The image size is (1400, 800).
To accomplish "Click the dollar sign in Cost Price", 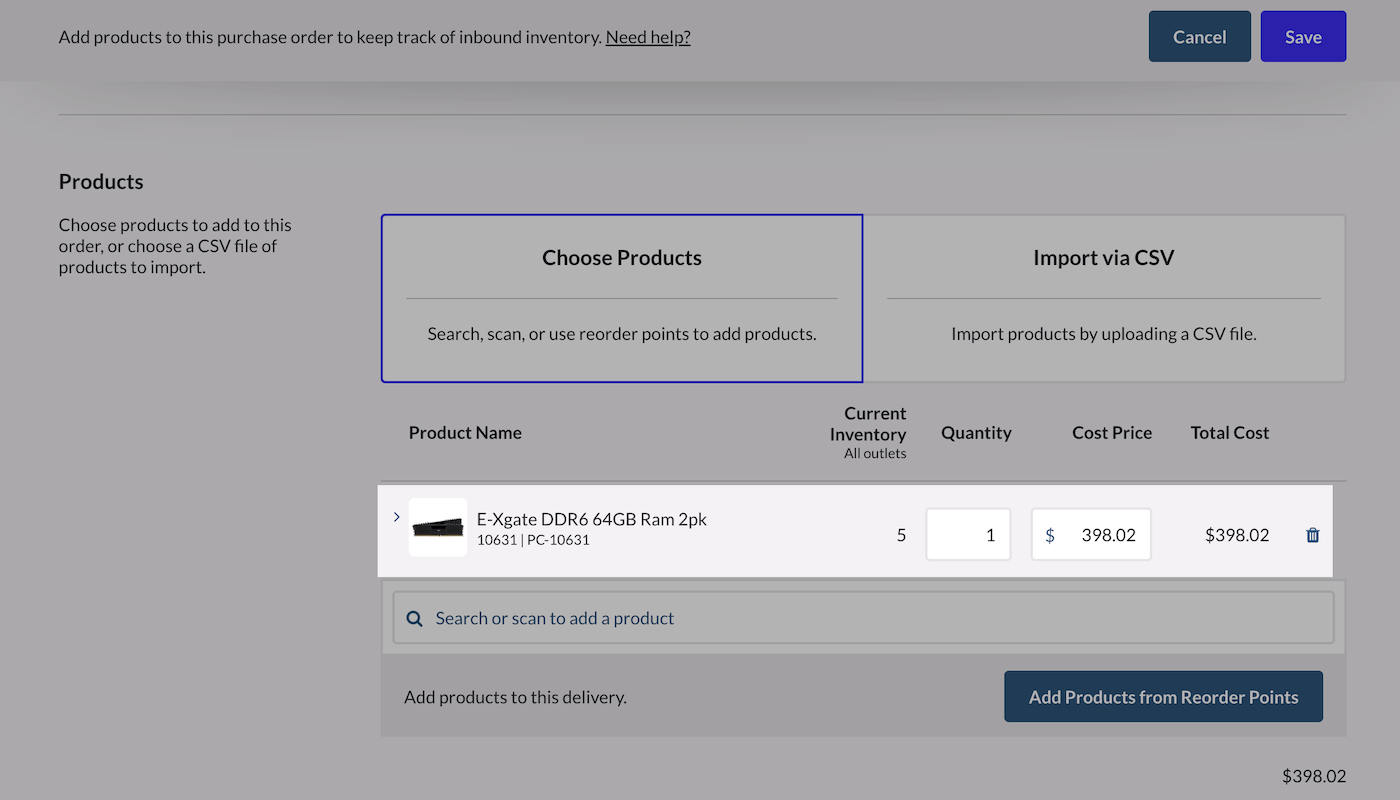I will pos(1050,535).
